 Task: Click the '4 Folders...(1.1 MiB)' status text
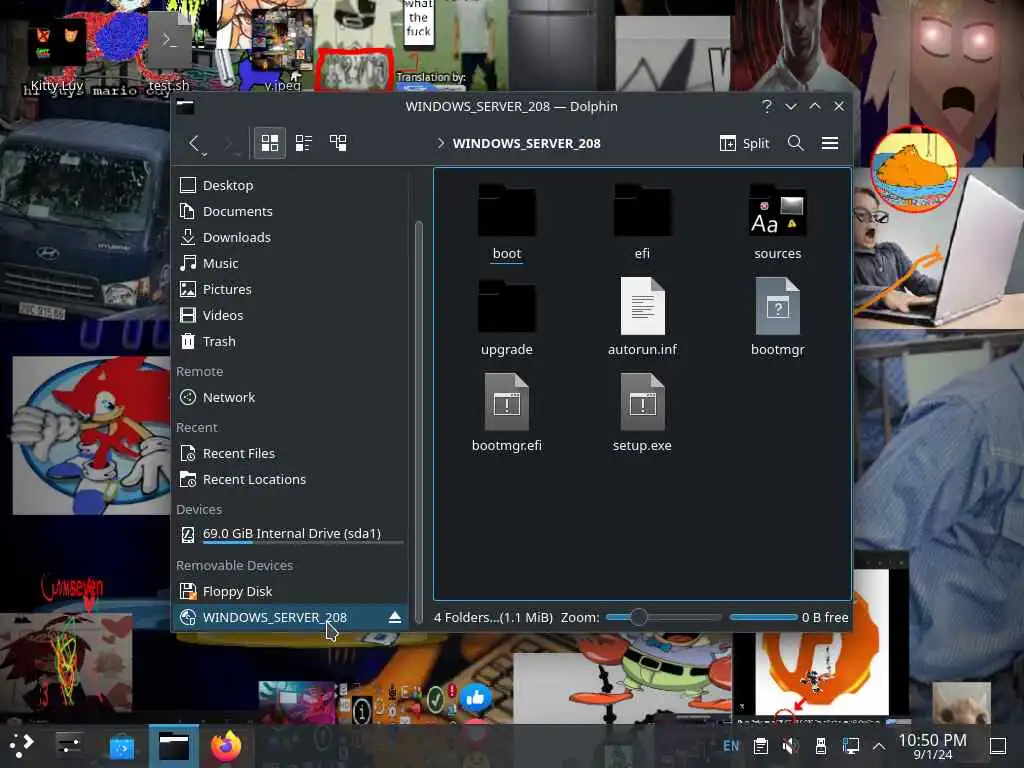tap(493, 618)
